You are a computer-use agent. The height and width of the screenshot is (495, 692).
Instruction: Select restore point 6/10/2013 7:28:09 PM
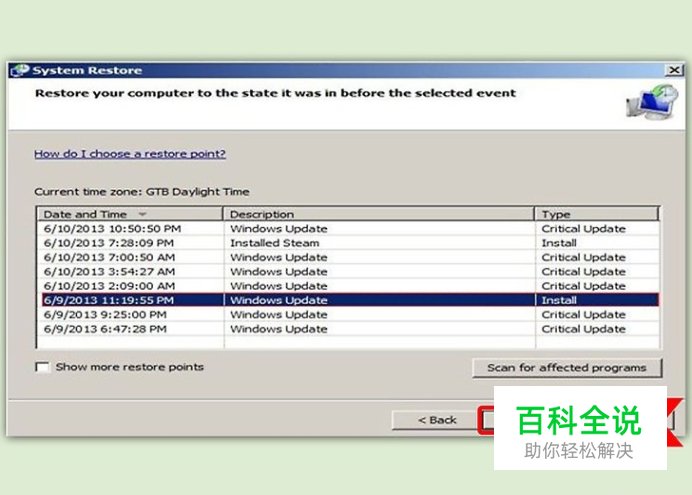coord(348,243)
